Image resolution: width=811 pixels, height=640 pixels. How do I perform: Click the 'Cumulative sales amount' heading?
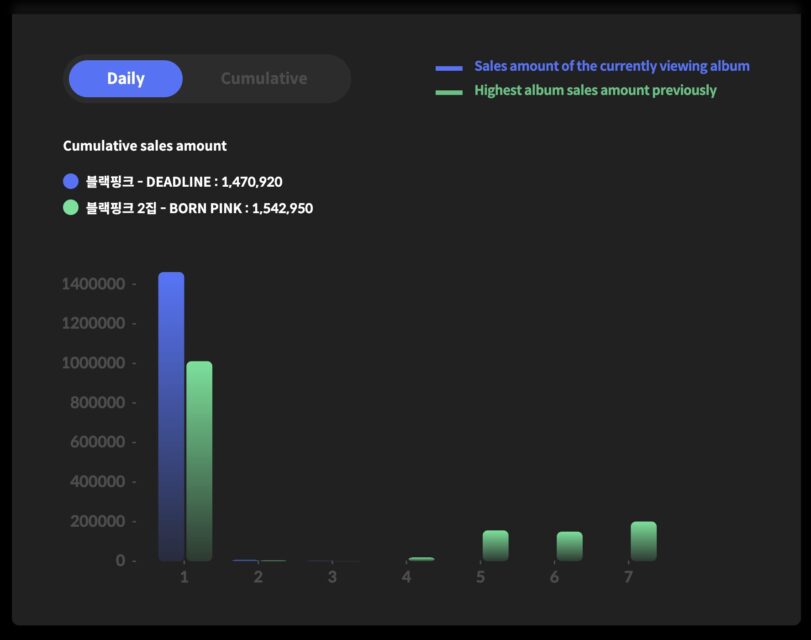145,146
